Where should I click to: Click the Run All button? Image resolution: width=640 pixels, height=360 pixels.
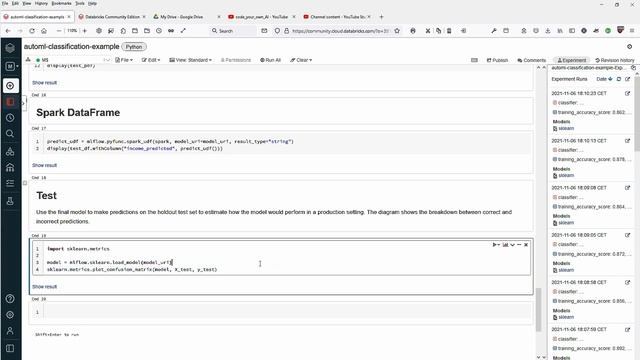click(270, 60)
